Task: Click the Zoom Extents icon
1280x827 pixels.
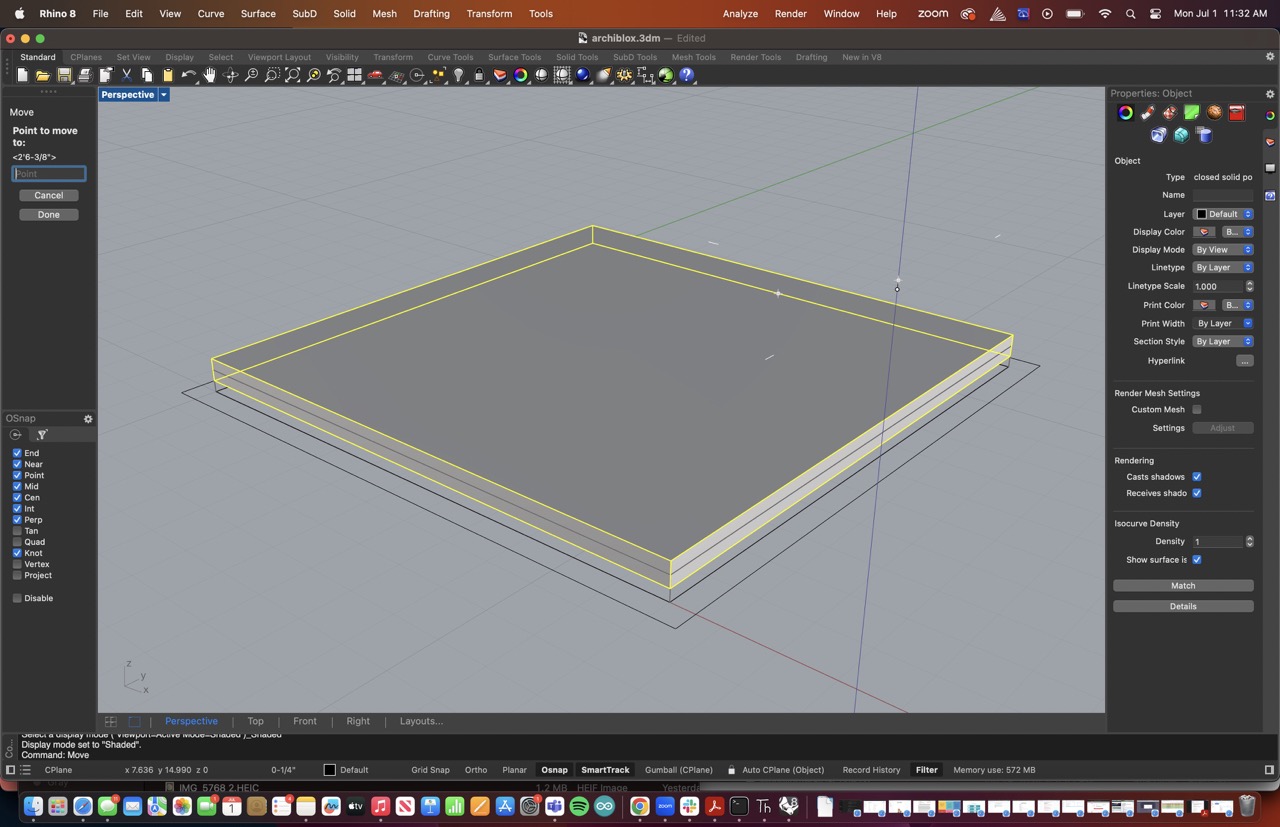Action: (x=293, y=75)
